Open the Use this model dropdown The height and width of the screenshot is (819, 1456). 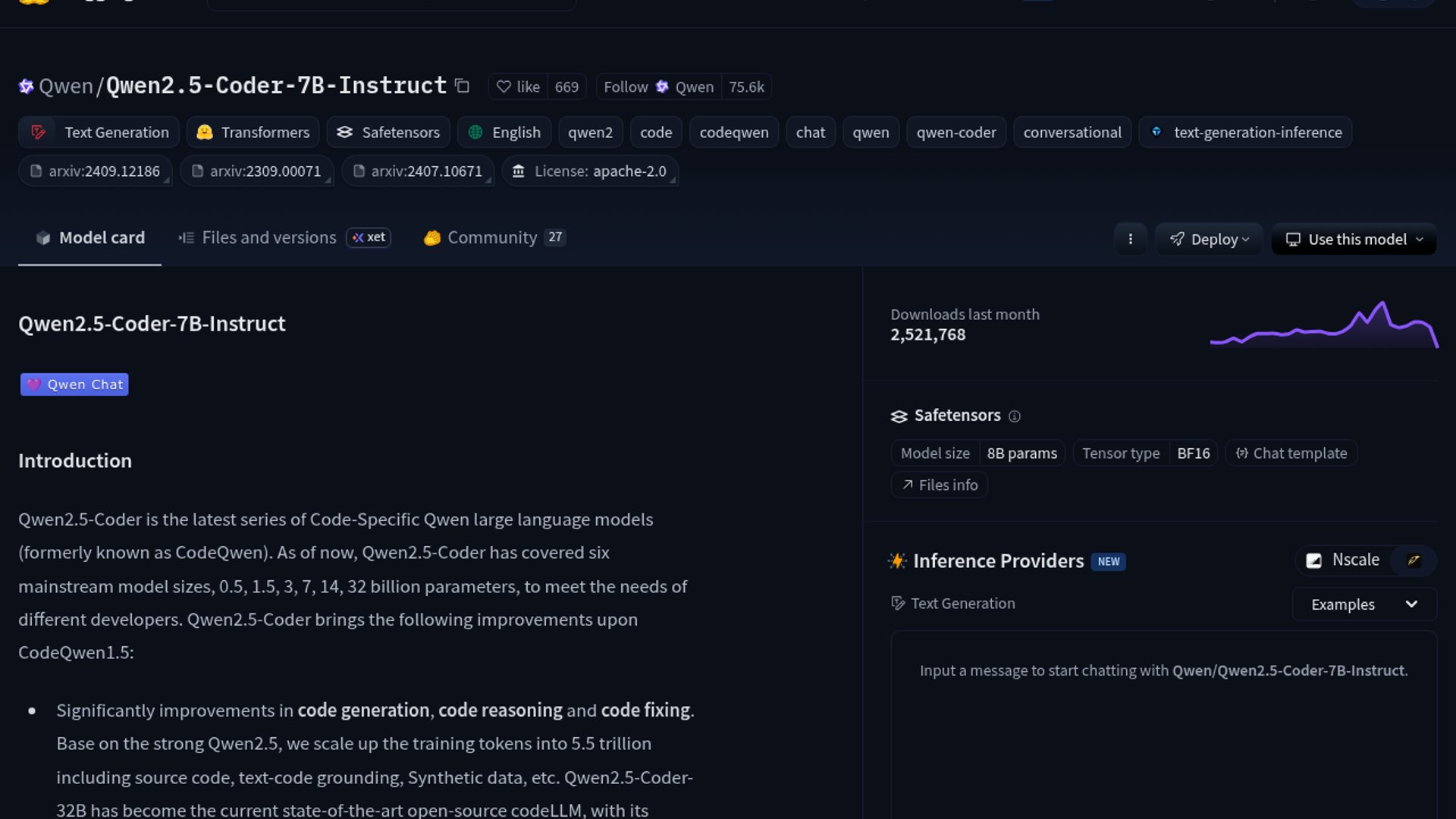coord(1354,240)
